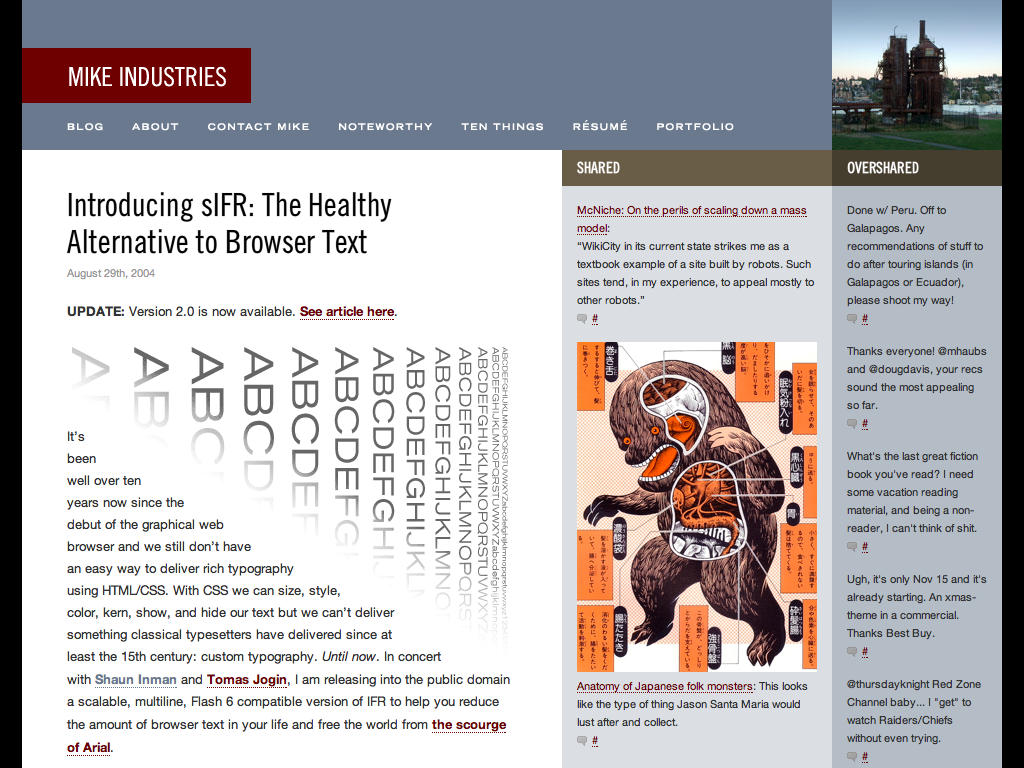Navigate to PORTFOLIO
The height and width of the screenshot is (768, 1024).
pos(695,127)
